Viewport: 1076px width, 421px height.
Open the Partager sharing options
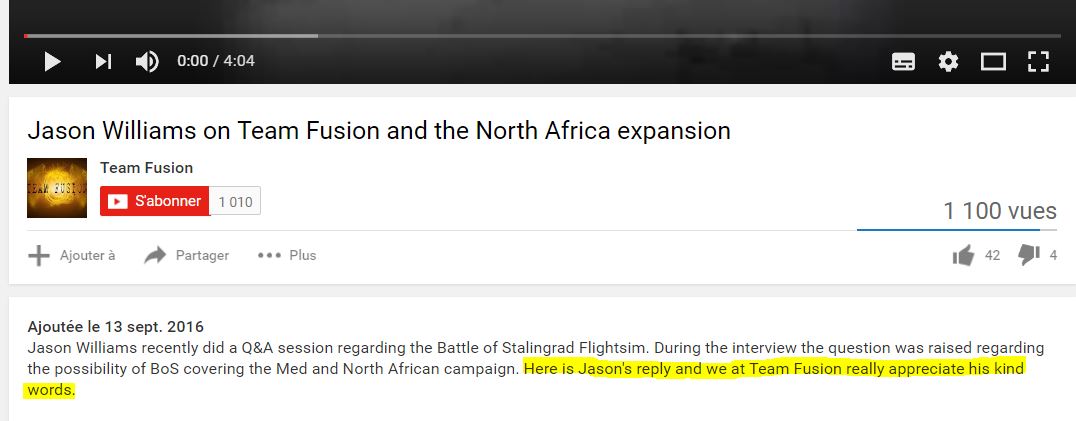tap(187, 256)
